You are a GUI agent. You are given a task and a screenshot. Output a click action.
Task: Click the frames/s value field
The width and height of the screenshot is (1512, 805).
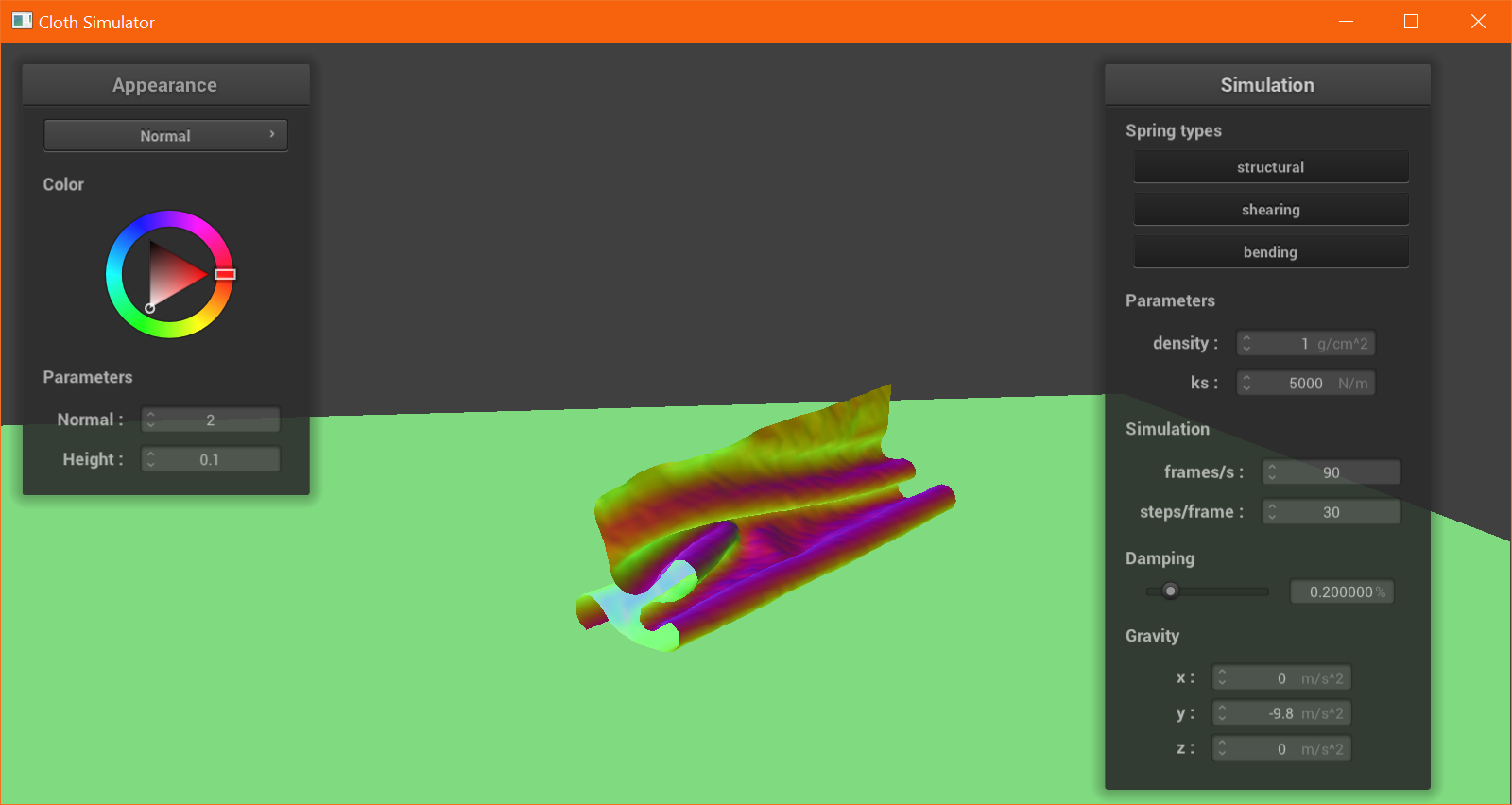[x=1332, y=472]
